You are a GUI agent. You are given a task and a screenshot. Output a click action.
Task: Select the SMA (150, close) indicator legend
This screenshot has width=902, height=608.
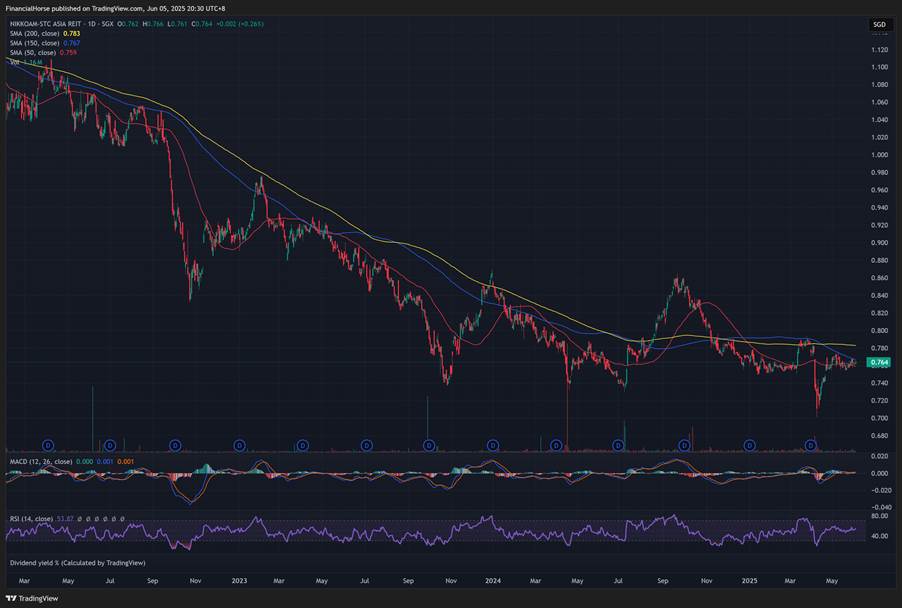click(x=35, y=43)
